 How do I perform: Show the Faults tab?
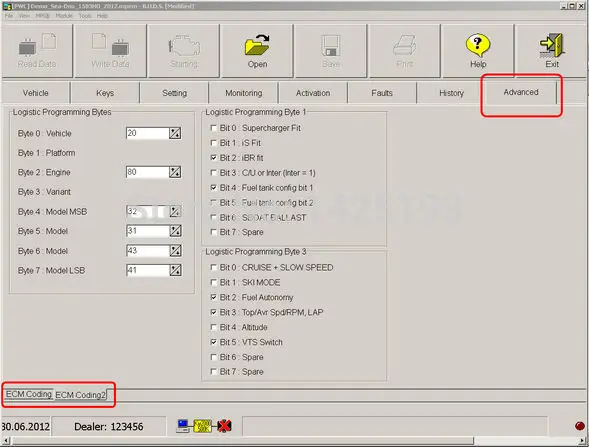coord(382,93)
